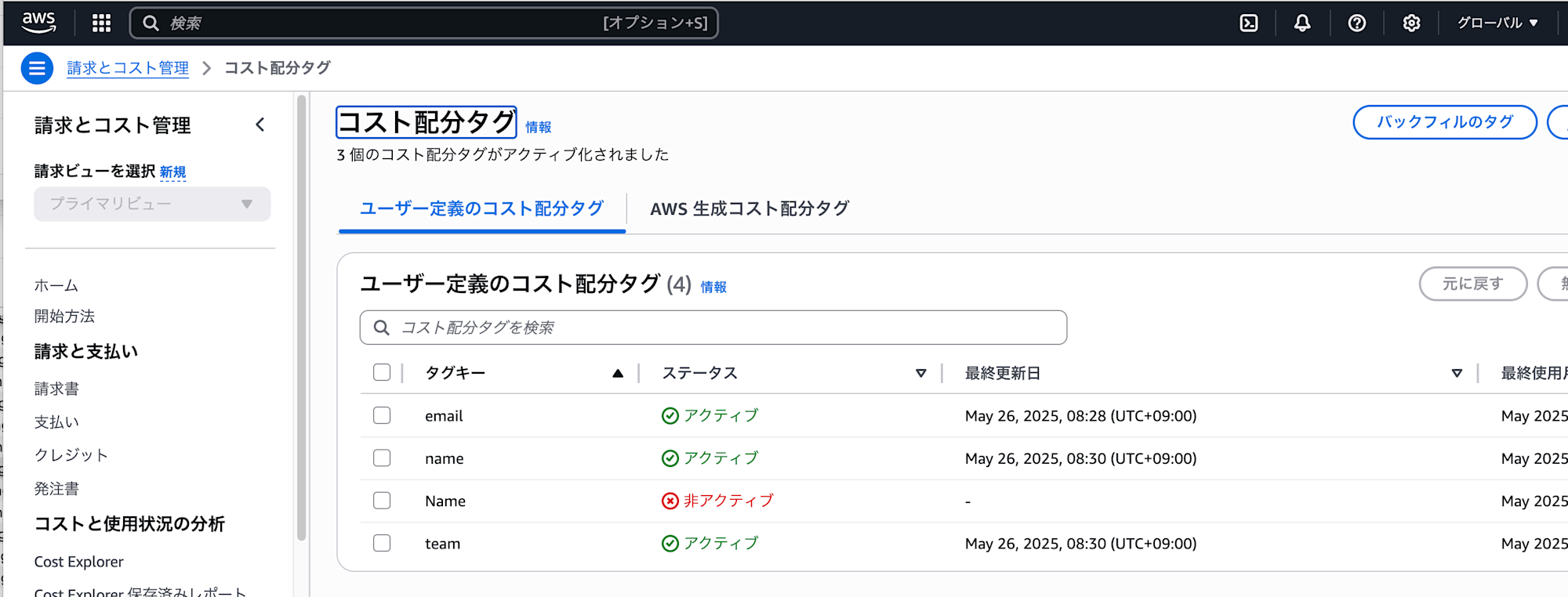The image size is (1568, 597).
Task: Open 請求書 in side navigation
Action: pos(56,389)
